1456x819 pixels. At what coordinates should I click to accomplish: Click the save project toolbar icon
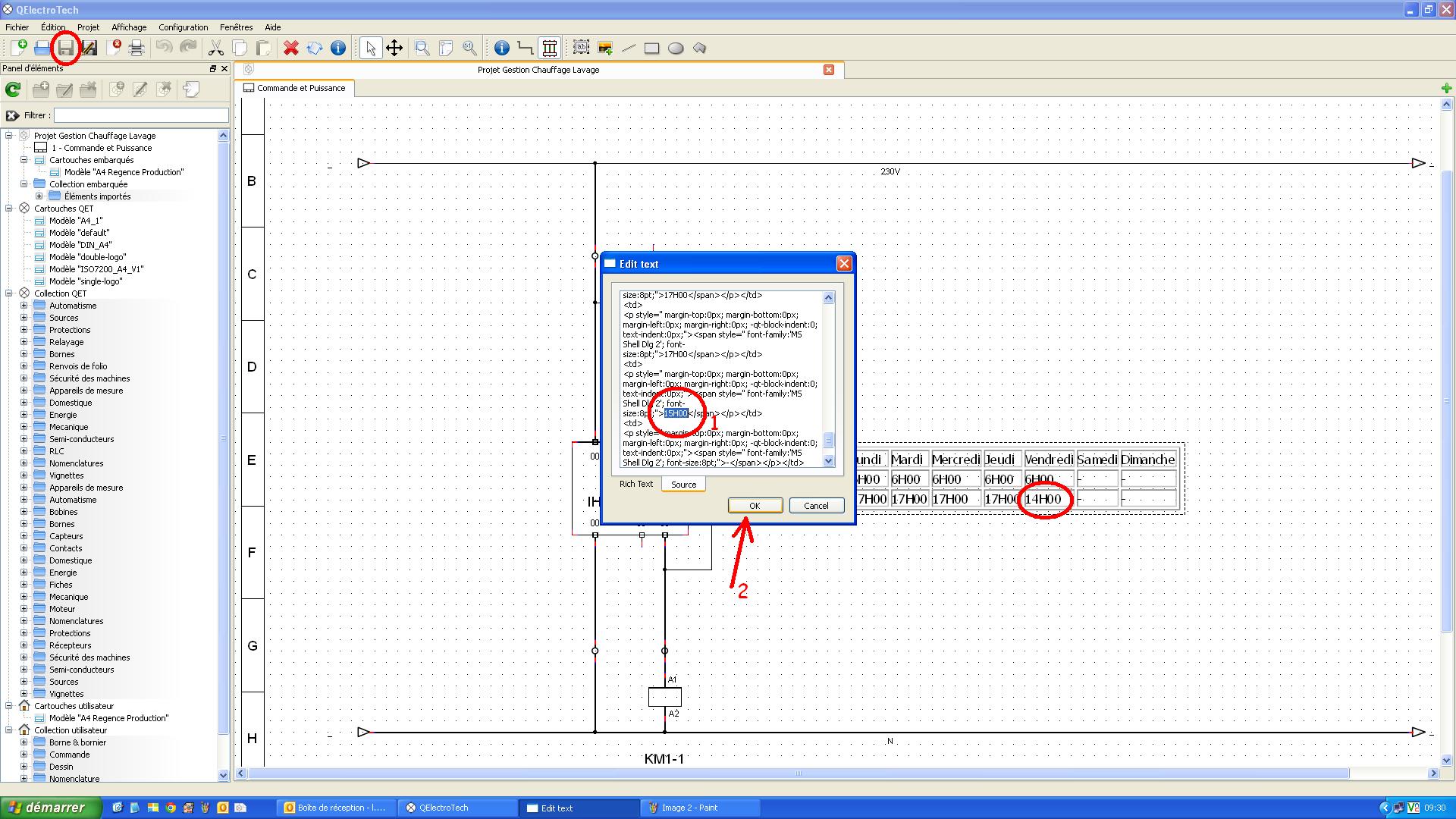tap(66, 49)
